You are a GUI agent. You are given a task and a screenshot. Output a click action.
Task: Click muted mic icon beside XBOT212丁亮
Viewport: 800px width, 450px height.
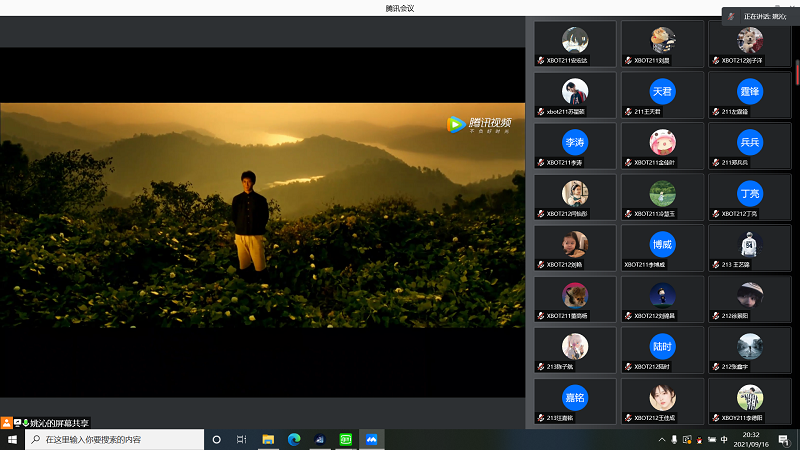716,214
